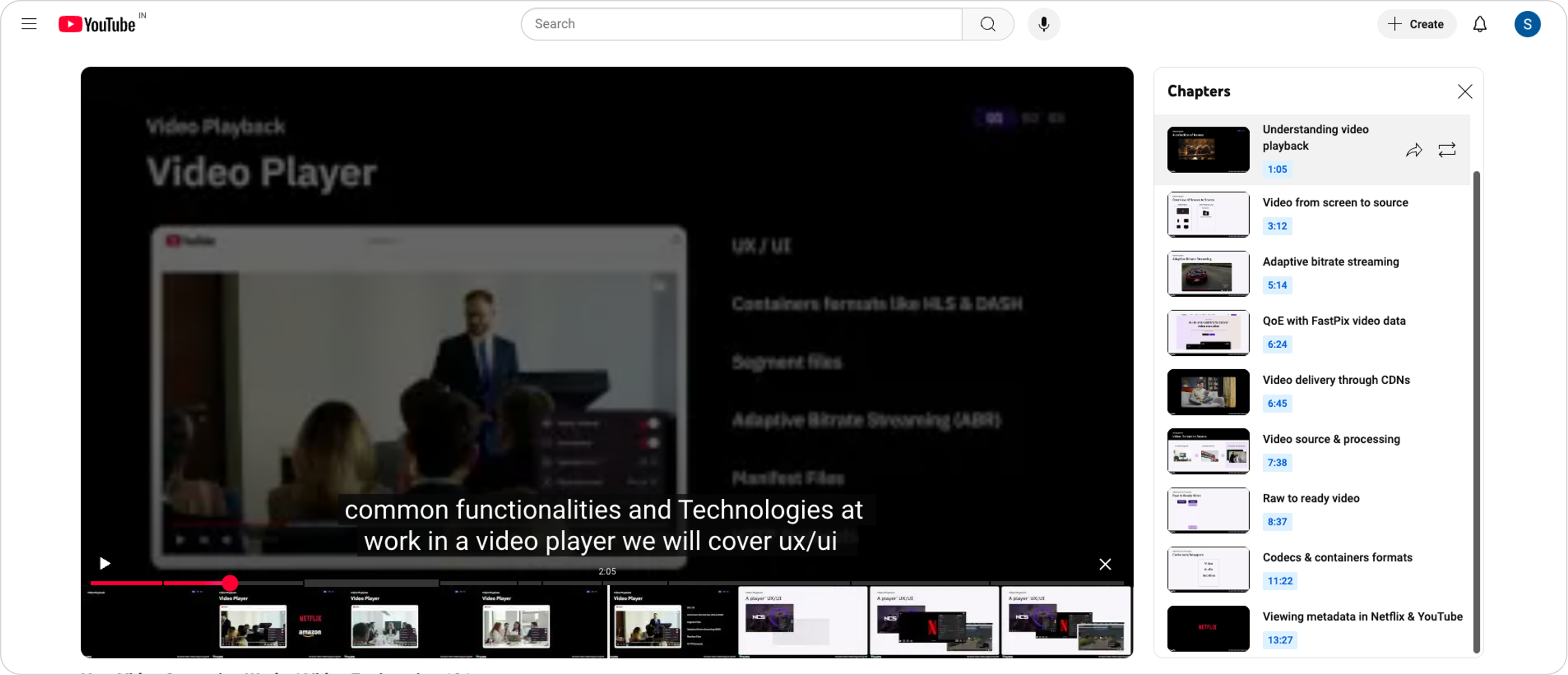This screenshot has height=675, width=1568.
Task: Jump to Raw to ready video chapter
Action: [x=1313, y=509]
